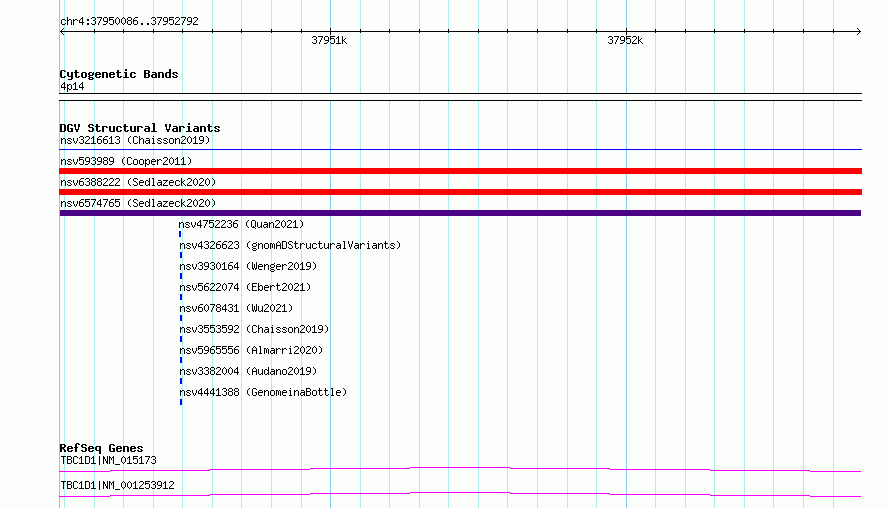
Task: Click the right arrow of the ruler
Action: click(859, 32)
